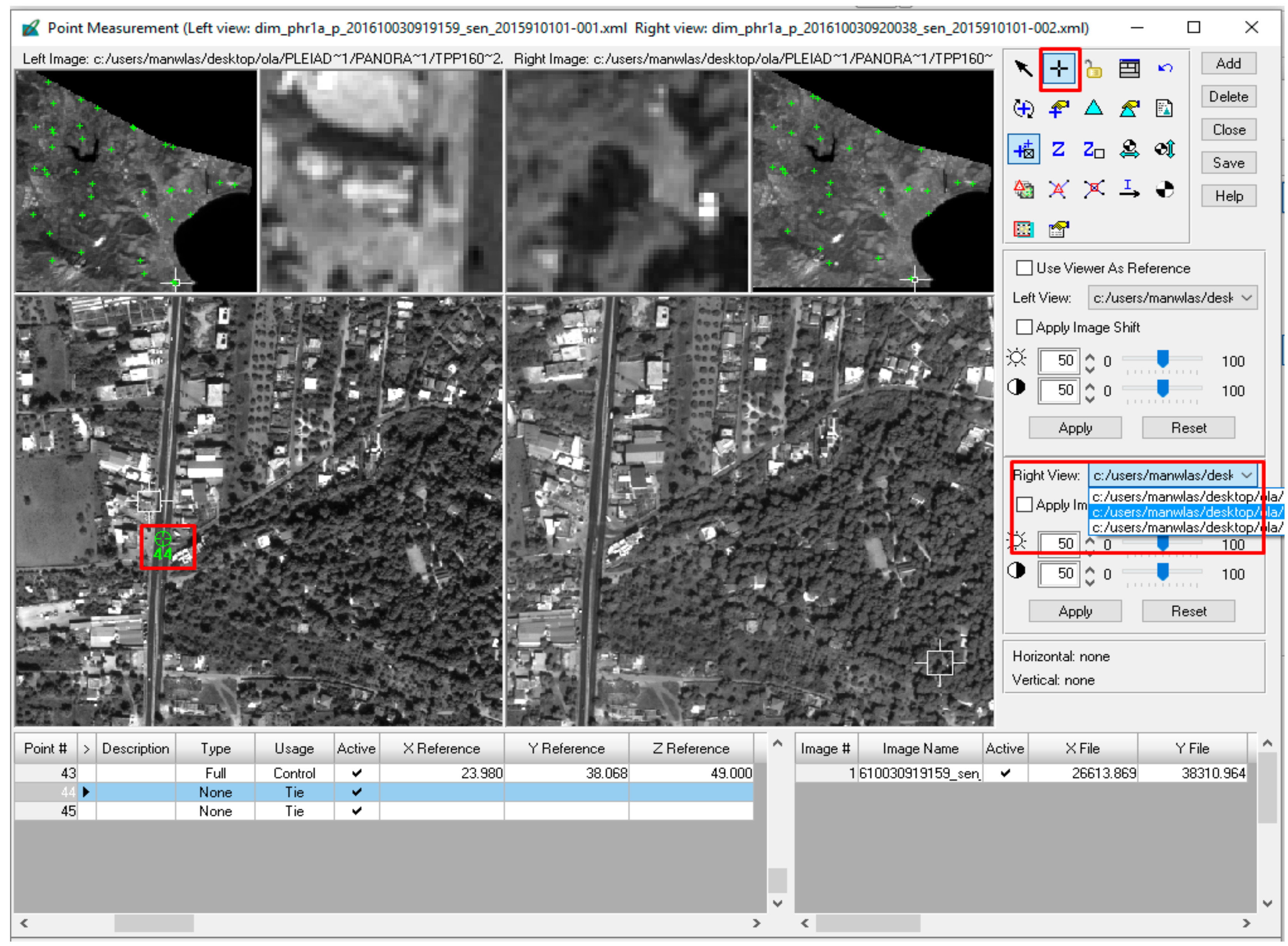This screenshot has width=1288, height=946.
Task: Toggle Active checkmark for point 45
Action: click(x=356, y=811)
